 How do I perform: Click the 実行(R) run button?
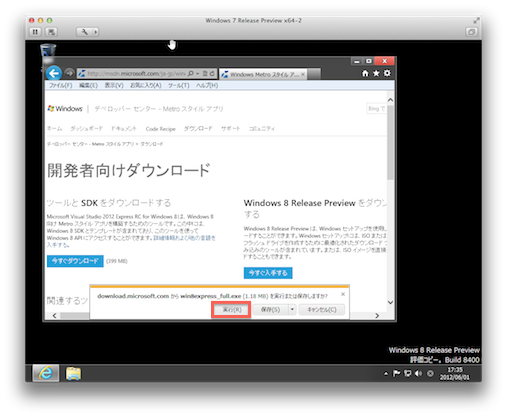pos(231,310)
